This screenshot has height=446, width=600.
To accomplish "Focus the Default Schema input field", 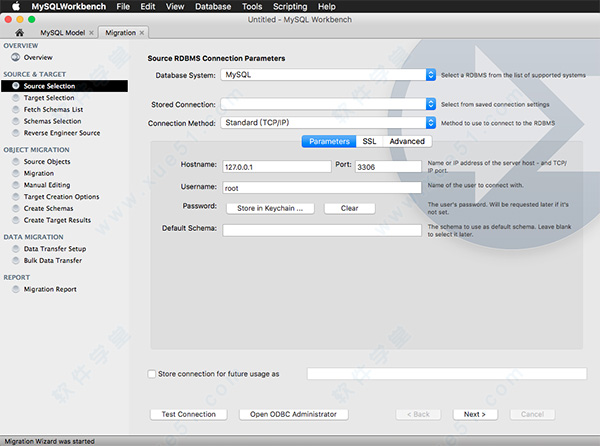I will tap(322, 230).
